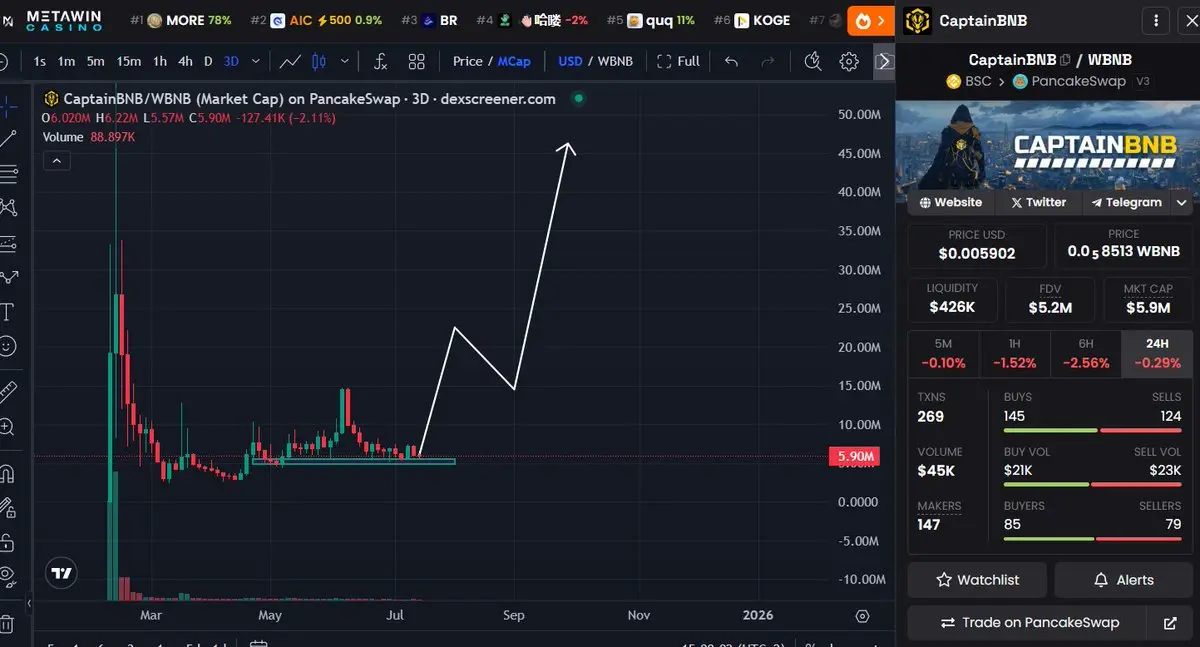Open the multi-chart layout grid

pos(417,61)
